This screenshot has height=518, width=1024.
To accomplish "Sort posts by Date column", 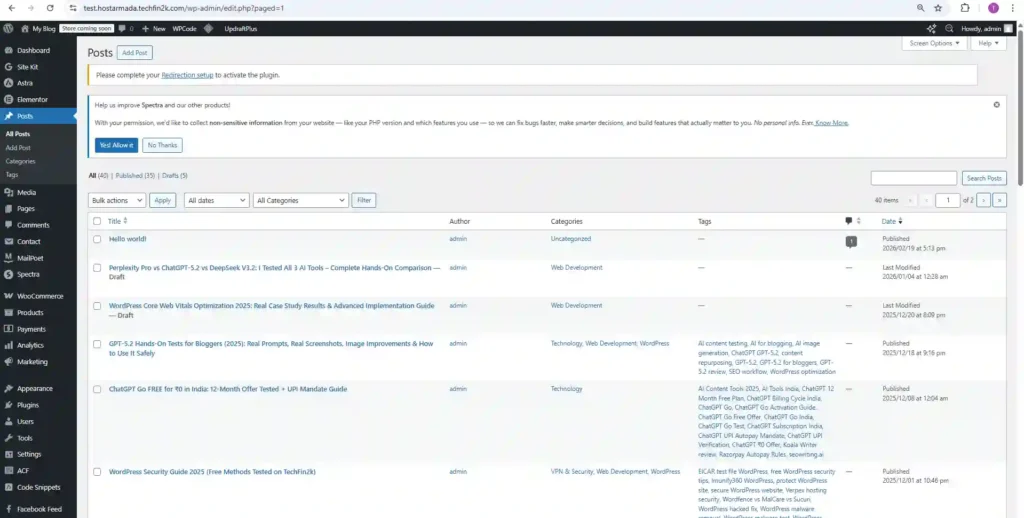I will [x=892, y=221].
